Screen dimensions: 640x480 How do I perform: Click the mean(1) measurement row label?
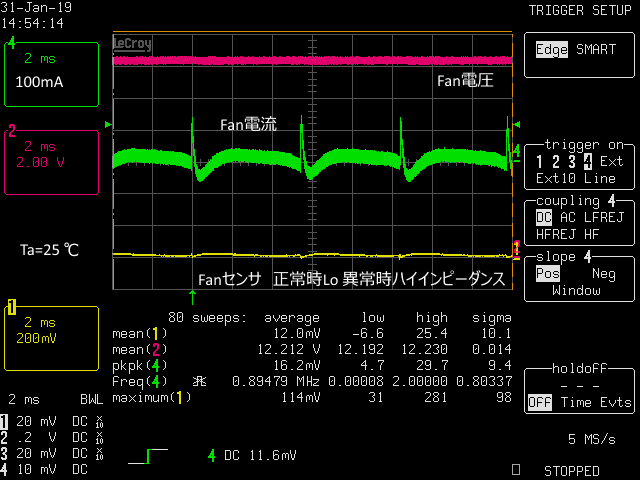tap(140, 333)
